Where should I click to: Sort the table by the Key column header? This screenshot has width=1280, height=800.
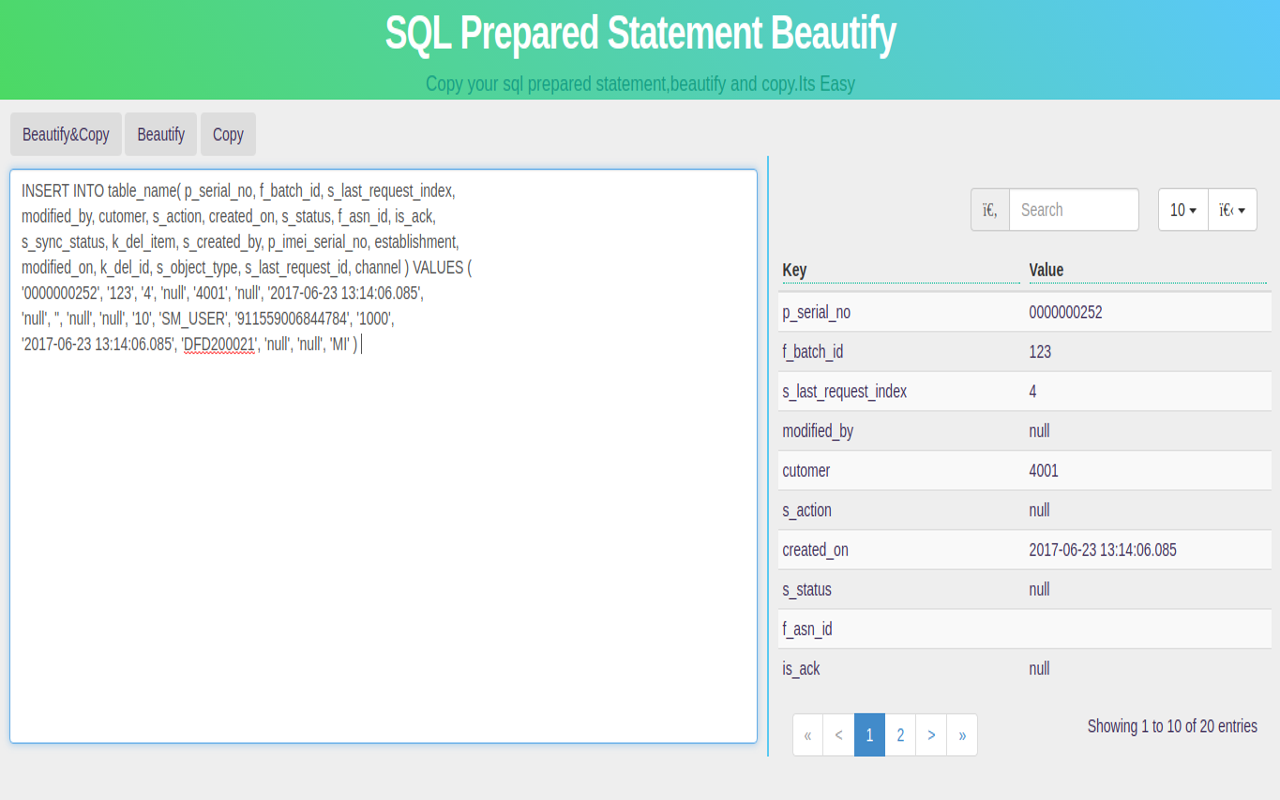(x=794, y=269)
